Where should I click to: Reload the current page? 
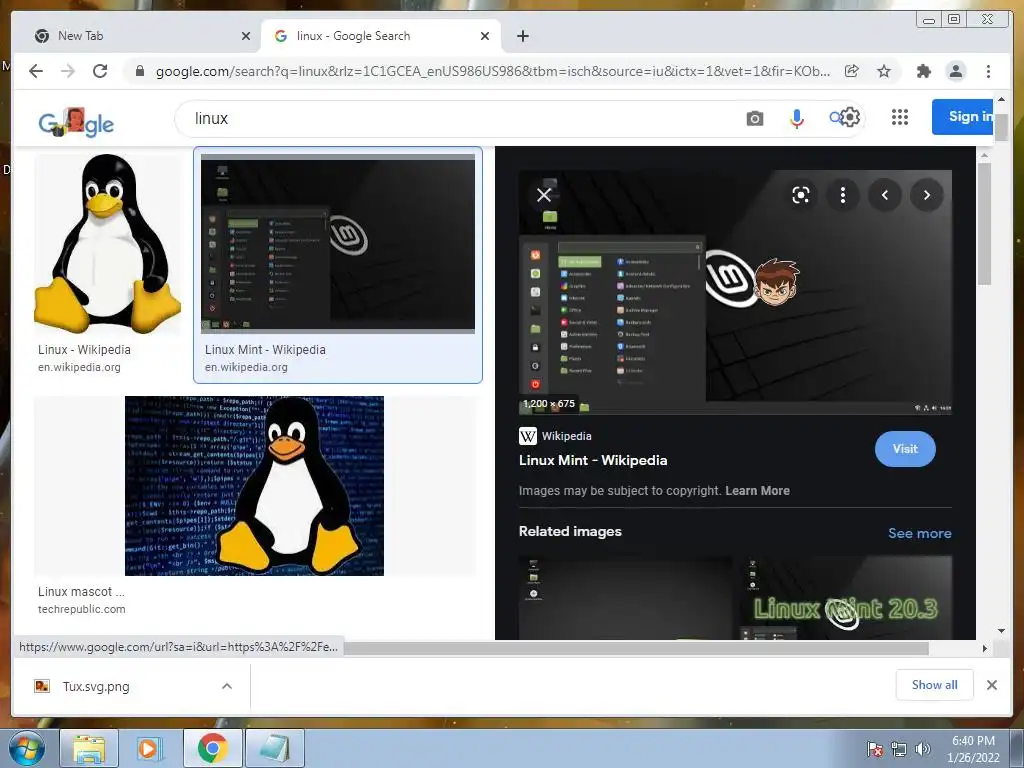point(100,71)
